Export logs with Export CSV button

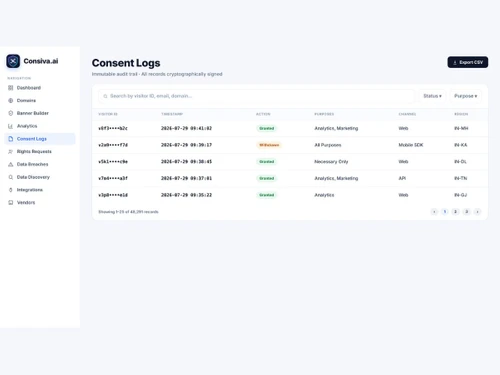tap(468, 62)
